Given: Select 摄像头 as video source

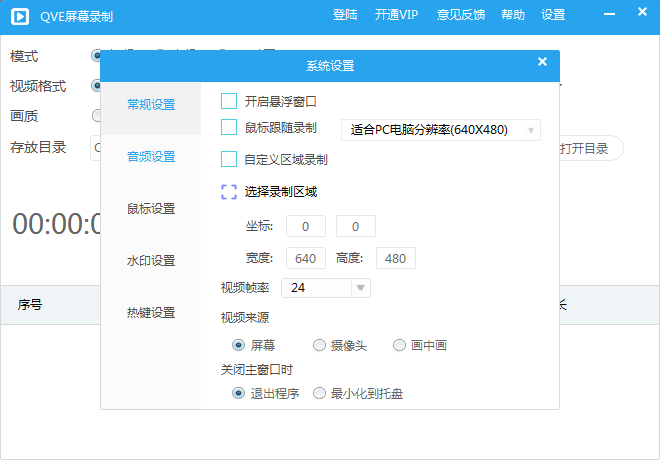Looking at the screenshot, I should pyautogui.click(x=319, y=346).
